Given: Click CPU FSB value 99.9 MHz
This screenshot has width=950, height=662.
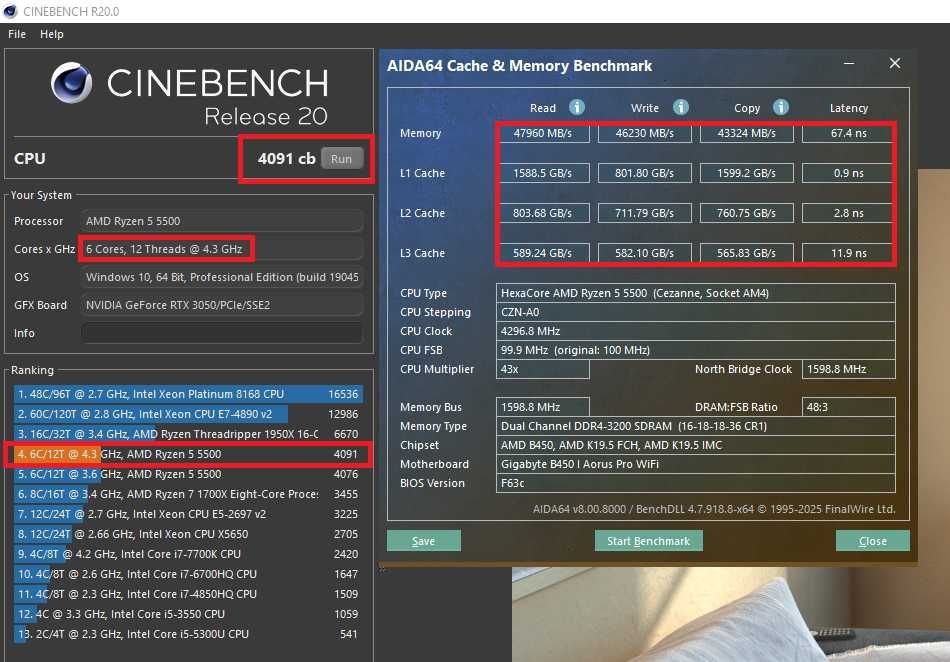Looking at the screenshot, I should pyautogui.click(x=696, y=350).
